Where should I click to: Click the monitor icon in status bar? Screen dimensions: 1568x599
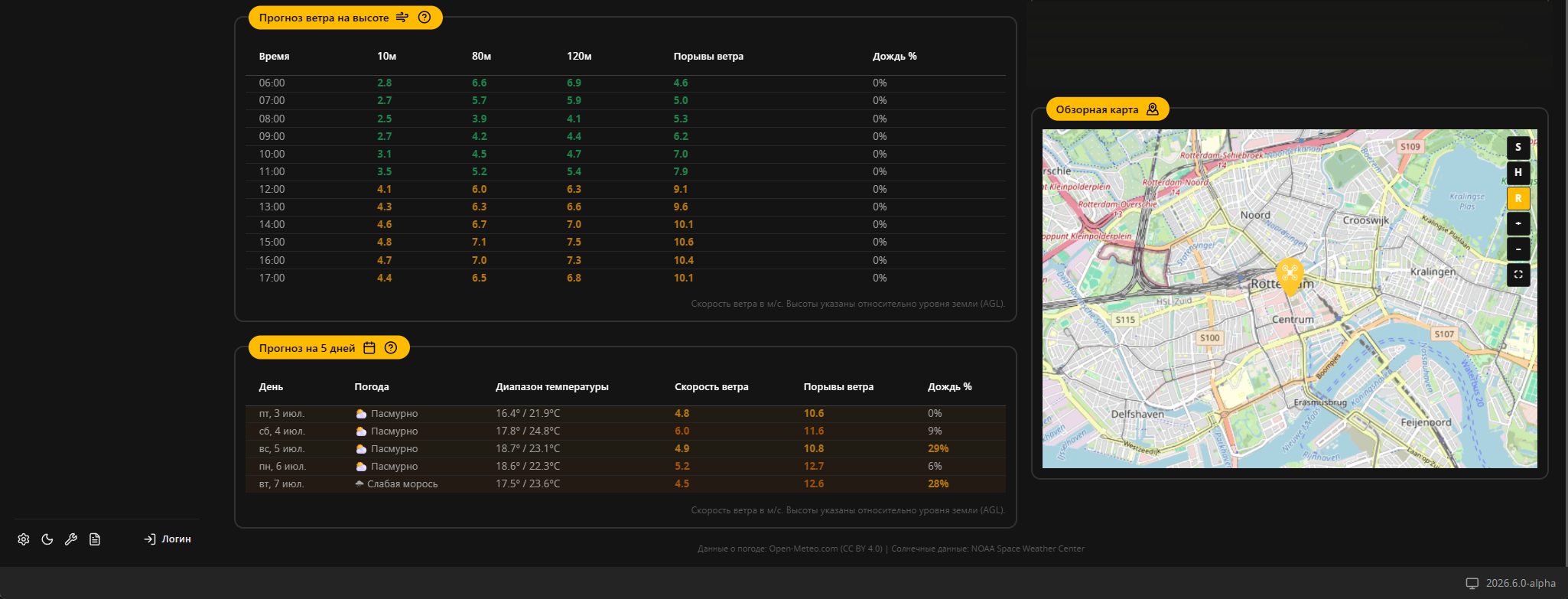1472,583
